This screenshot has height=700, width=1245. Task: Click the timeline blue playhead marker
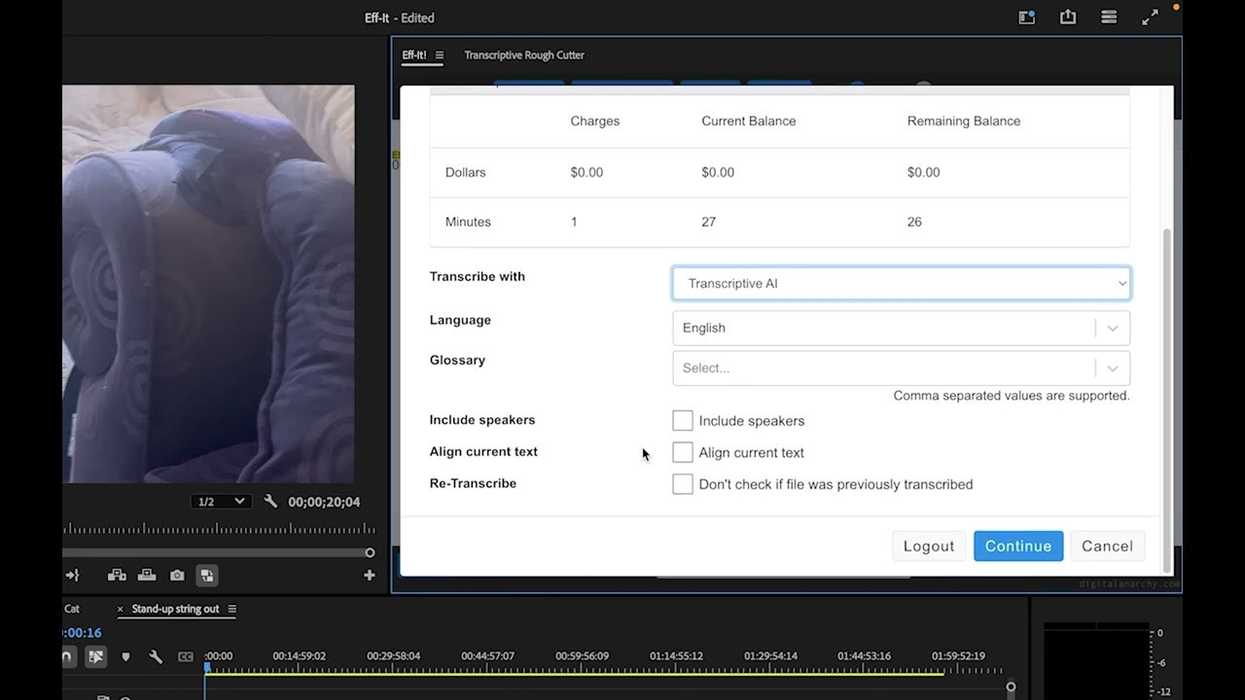point(207,667)
